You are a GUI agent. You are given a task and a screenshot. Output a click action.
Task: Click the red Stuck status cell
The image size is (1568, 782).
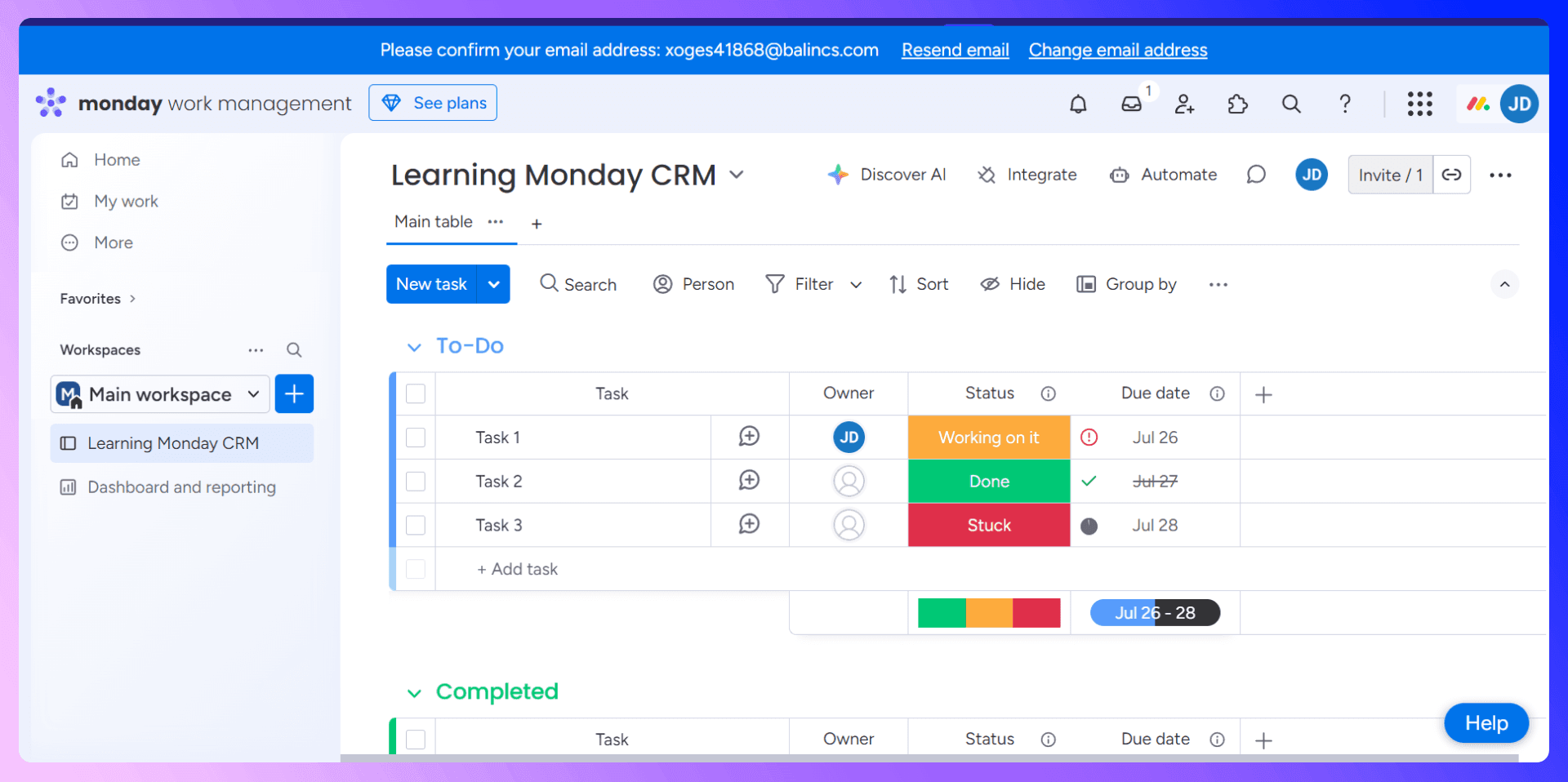click(989, 526)
